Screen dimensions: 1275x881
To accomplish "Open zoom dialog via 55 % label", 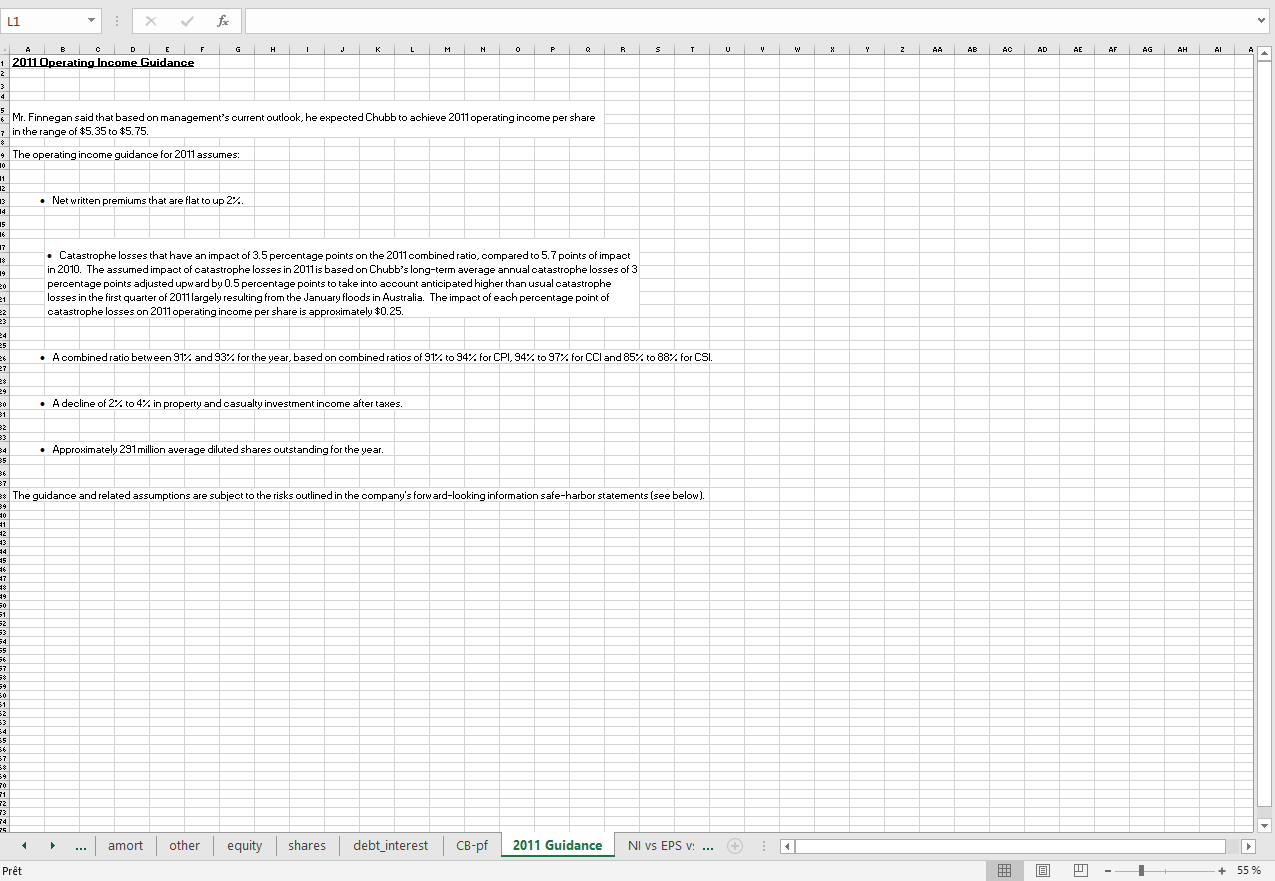I will tap(1248, 871).
